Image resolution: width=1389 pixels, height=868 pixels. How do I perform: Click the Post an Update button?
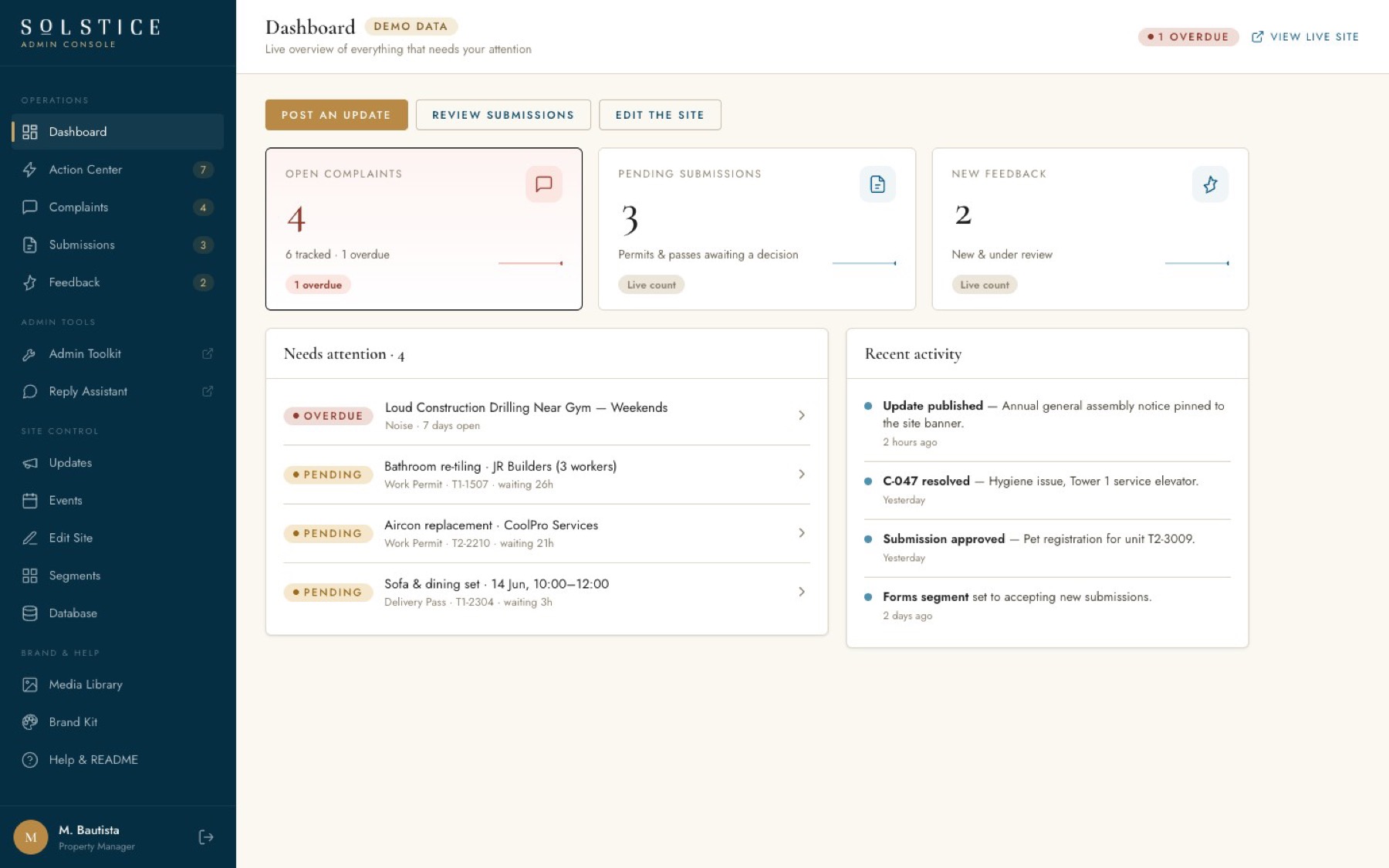[x=336, y=115]
